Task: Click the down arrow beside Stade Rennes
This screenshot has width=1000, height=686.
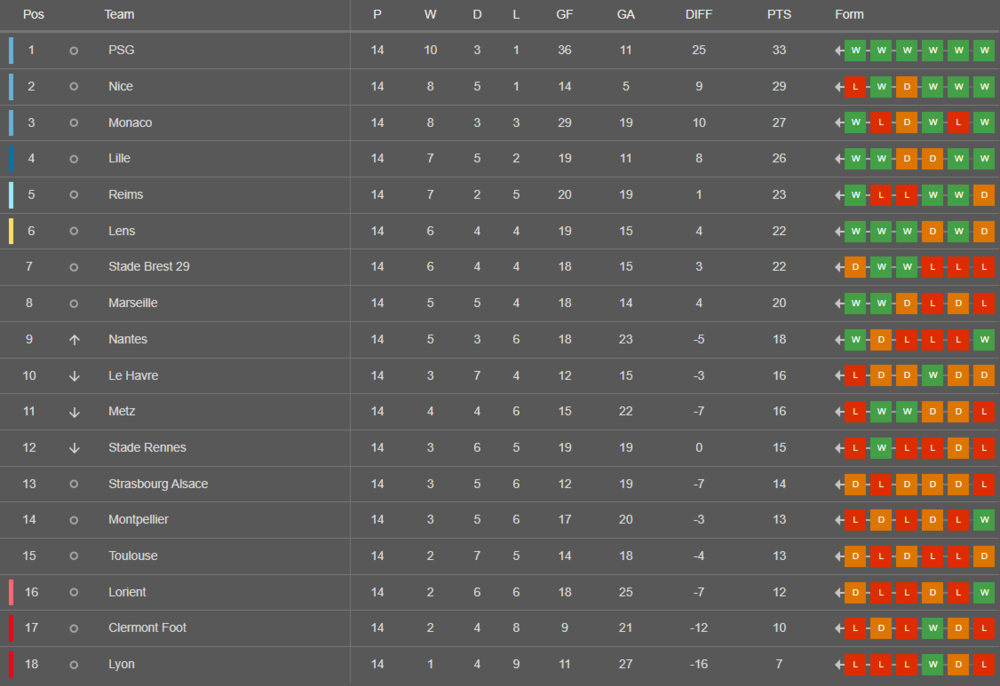Action: [x=74, y=448]
